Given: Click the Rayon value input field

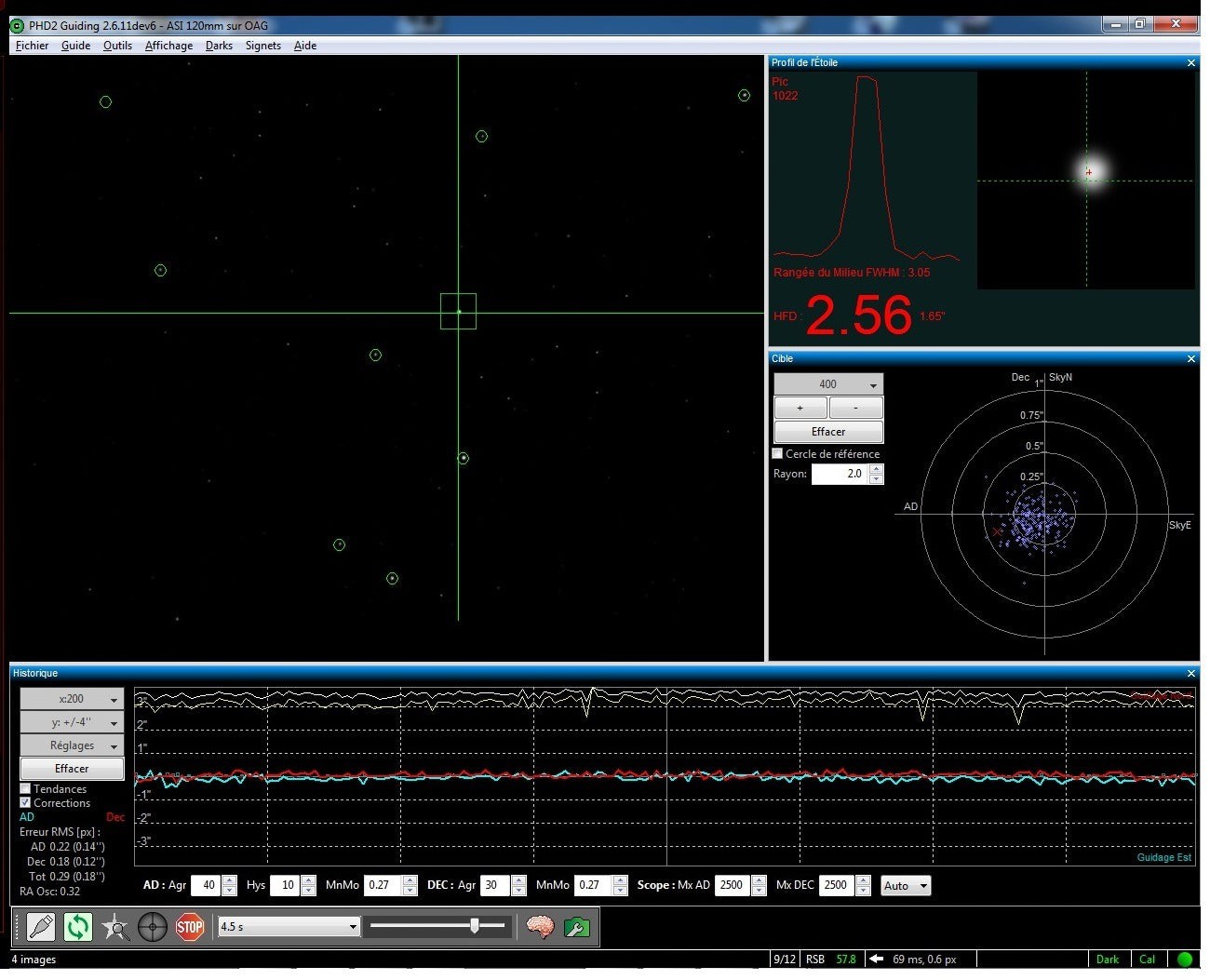Looking at the screenshot, I should point(839,474).
